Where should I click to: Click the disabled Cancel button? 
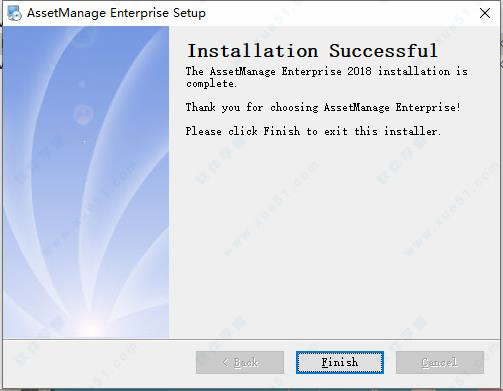tap(440, 362)
